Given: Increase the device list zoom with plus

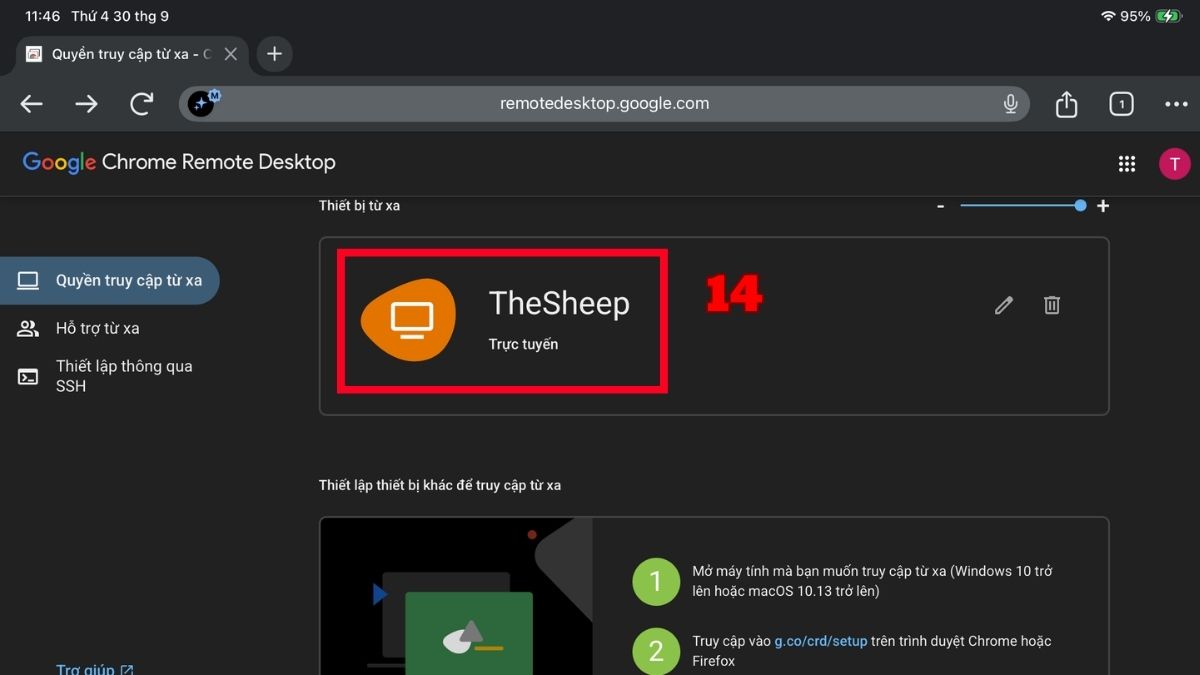Looking at the screenshot, I should click(x=1103, y=206).
